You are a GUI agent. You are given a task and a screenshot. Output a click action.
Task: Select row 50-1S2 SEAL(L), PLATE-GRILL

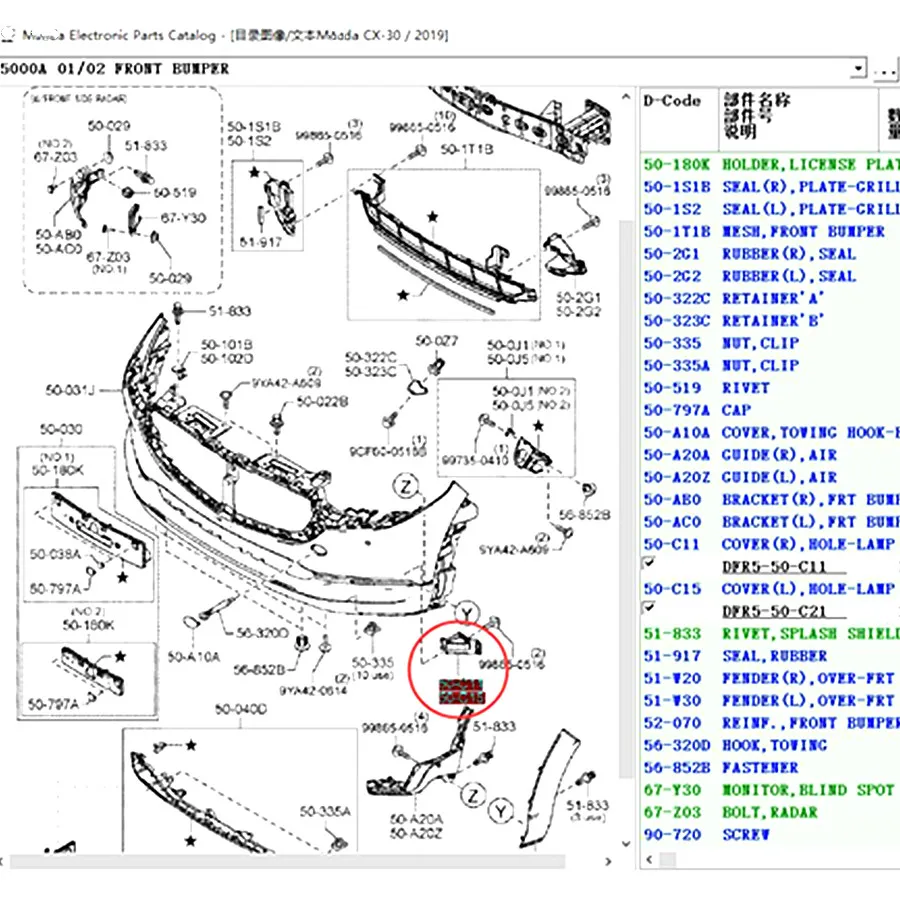pyautogui.click(x=770, y=210)
